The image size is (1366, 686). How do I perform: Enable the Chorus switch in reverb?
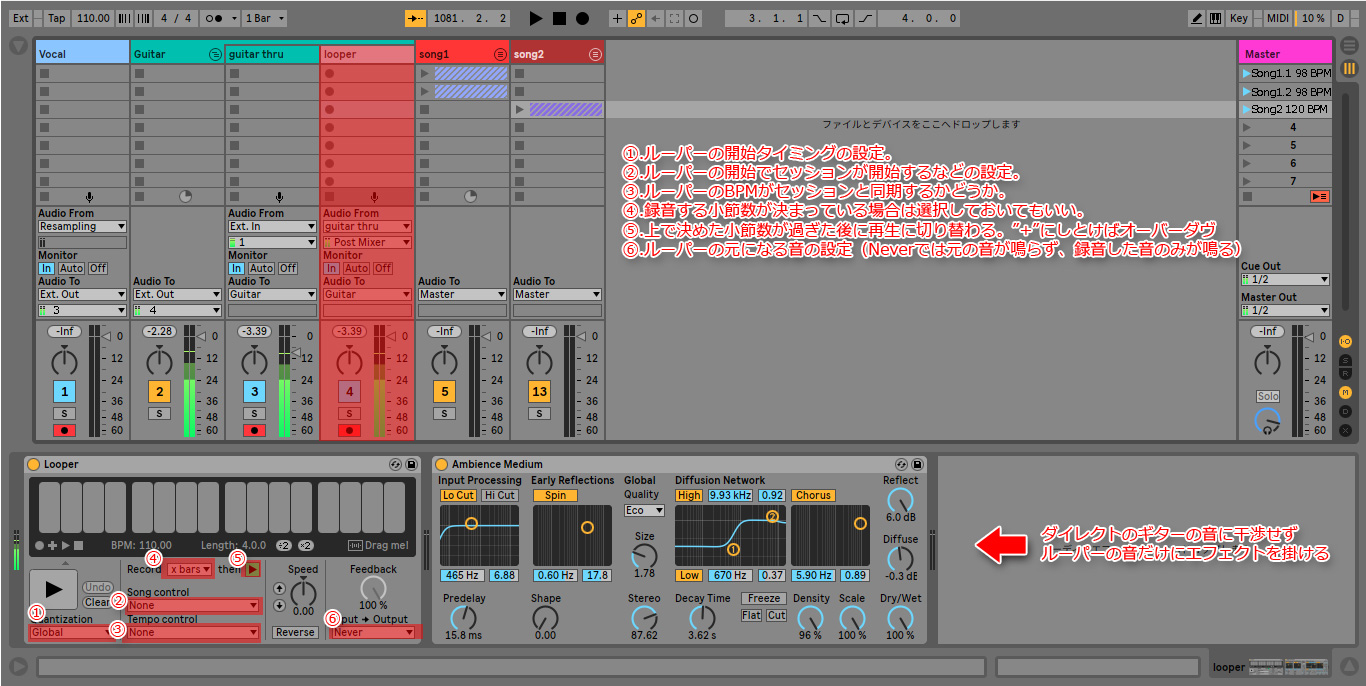813,495
